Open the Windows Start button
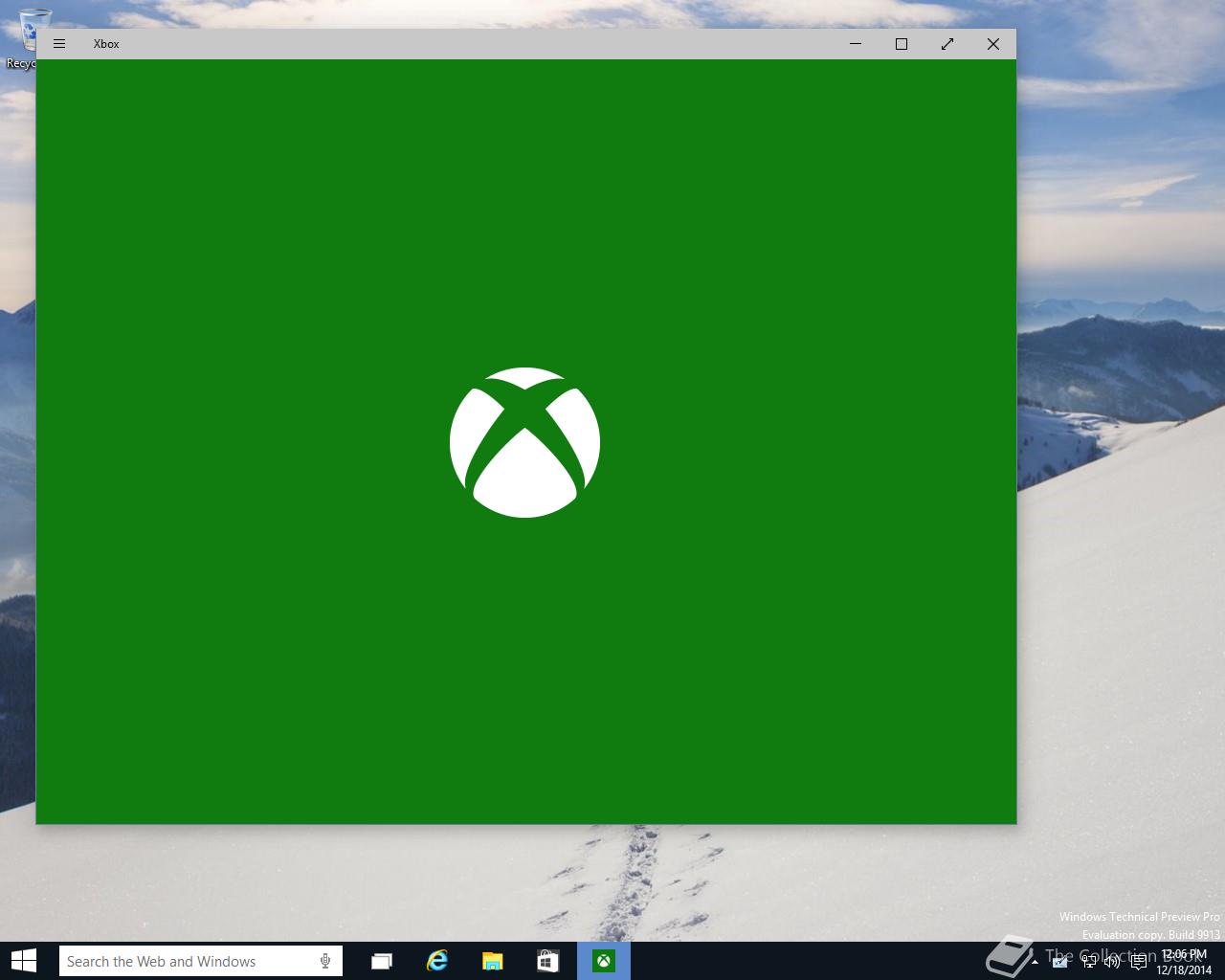Screen dimensions: 1225x980 click(x=24, y=961)
